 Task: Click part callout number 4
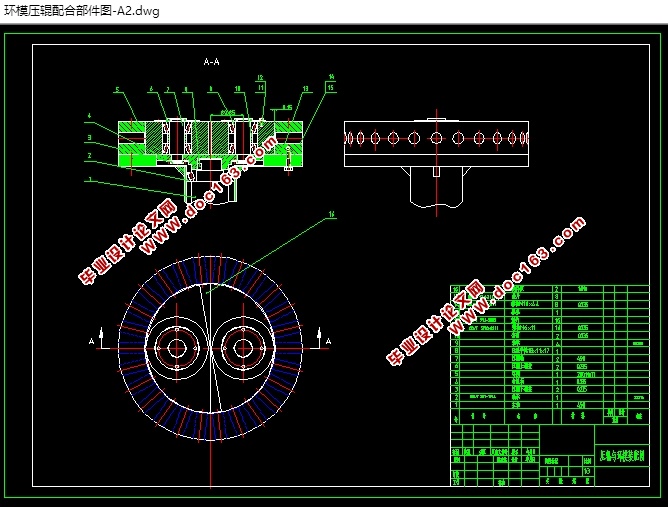point(89,115)
